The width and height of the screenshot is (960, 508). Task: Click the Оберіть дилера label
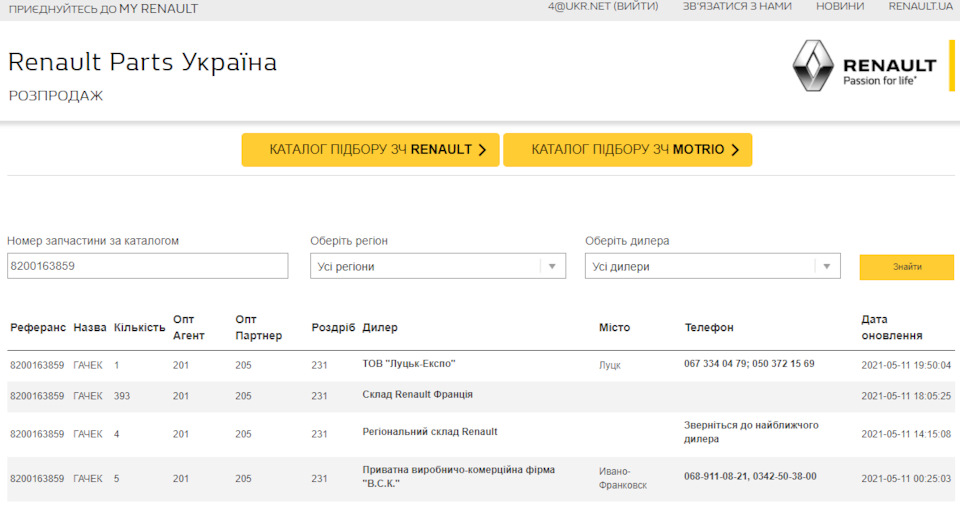(x=627, y=241)
